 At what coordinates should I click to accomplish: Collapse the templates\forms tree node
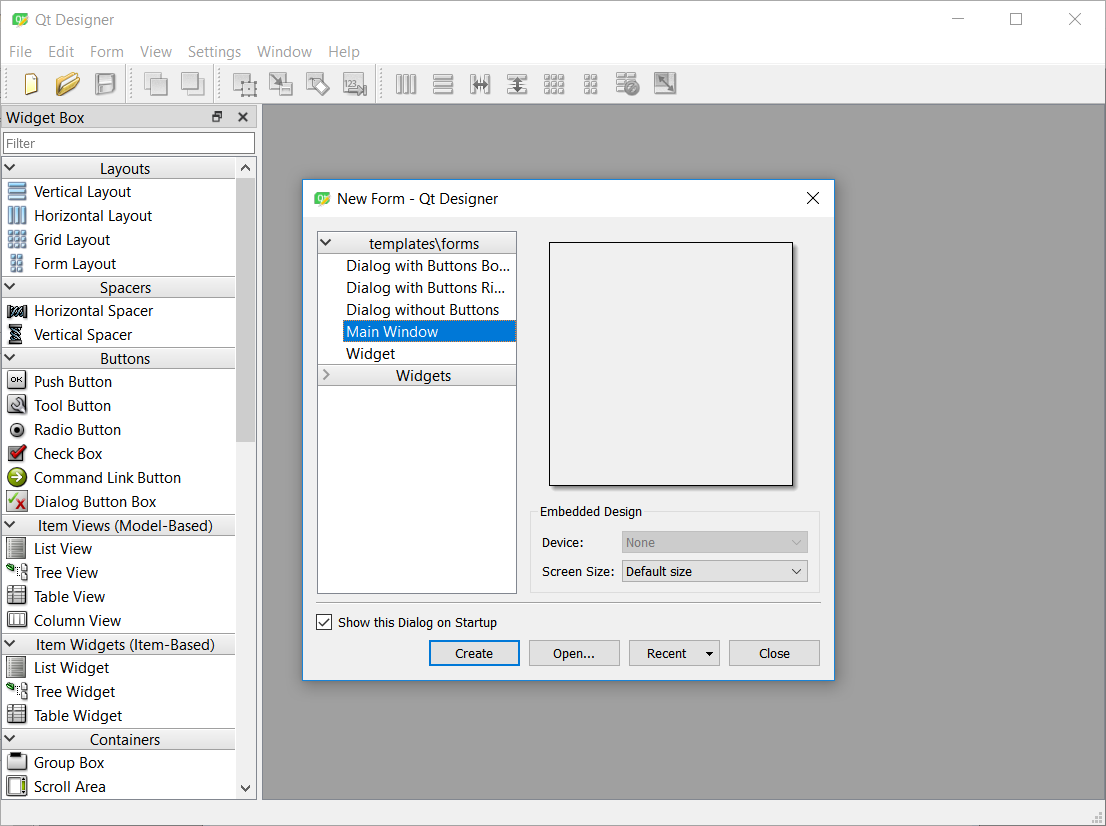click(326, 243)
